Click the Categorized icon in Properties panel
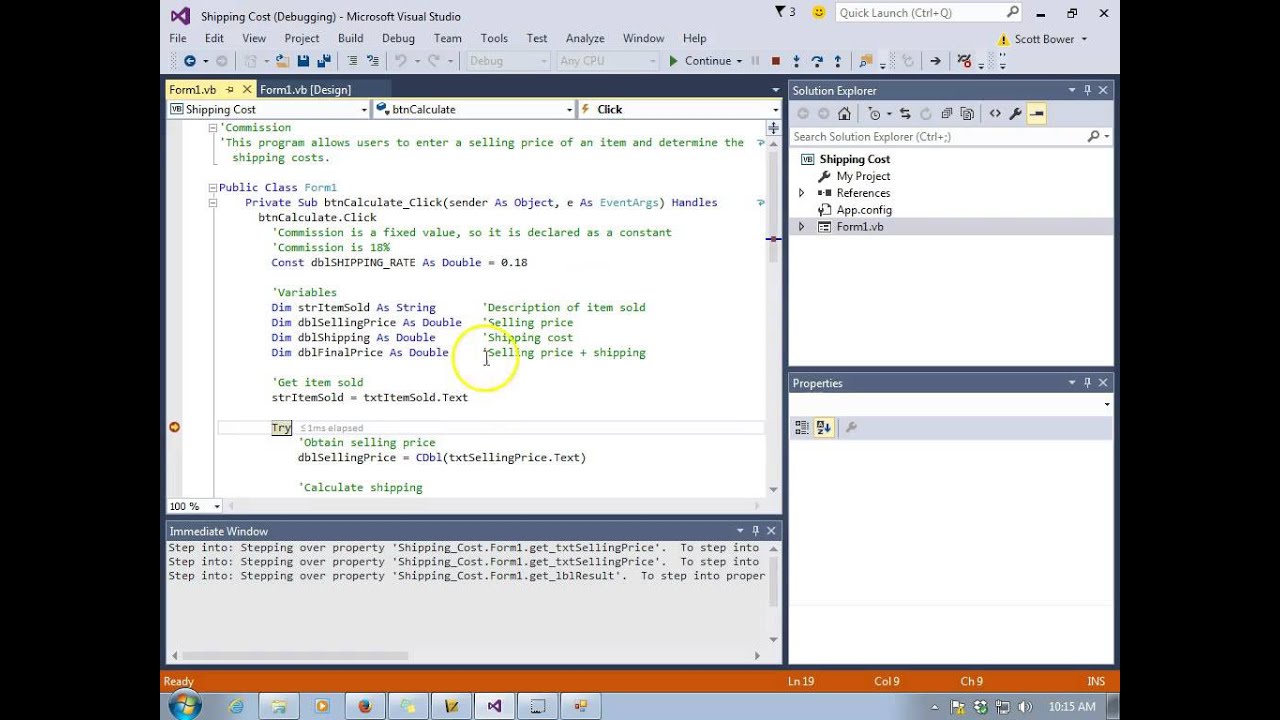The image size is (1280, 720). (802, 428)
